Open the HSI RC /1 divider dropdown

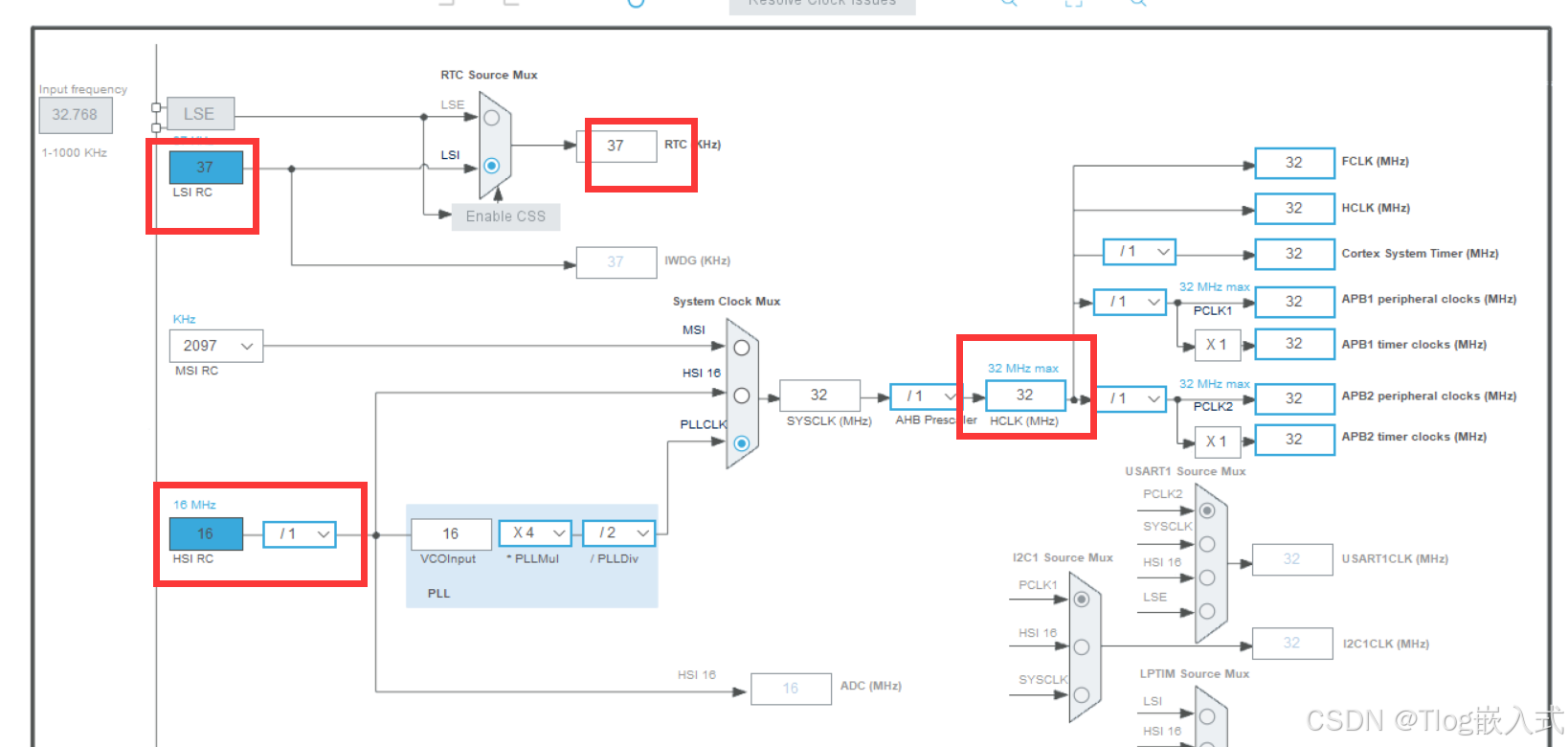point(301,533)
